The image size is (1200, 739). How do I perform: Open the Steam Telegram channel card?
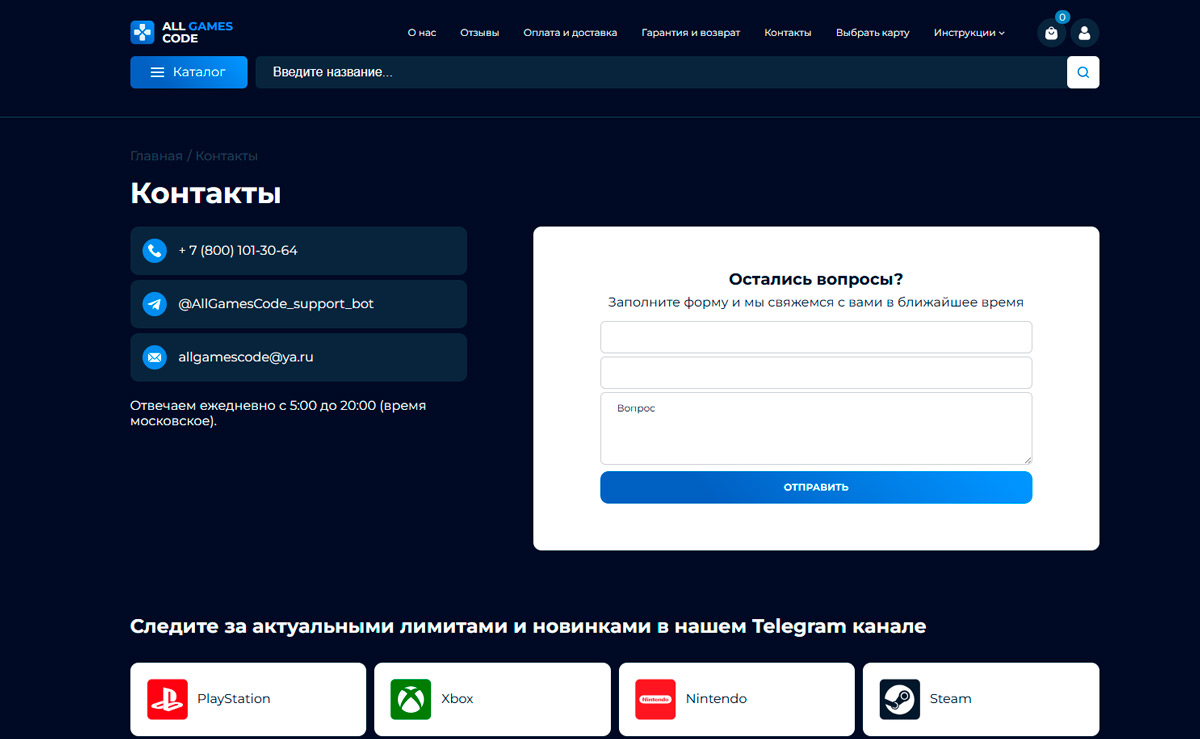[980, 699]
